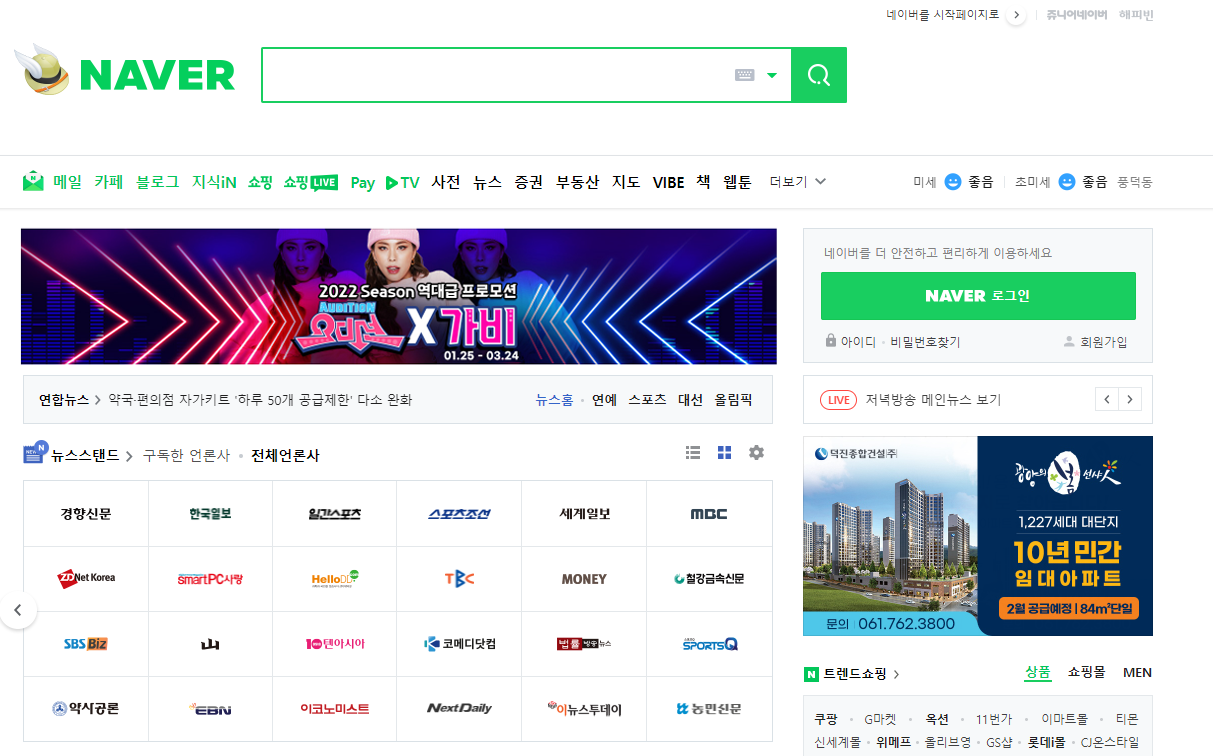Select the 쇼핑몰 tab in trend shopping
Viewport: 1213px width, 756px height.
pos(1086,673)
